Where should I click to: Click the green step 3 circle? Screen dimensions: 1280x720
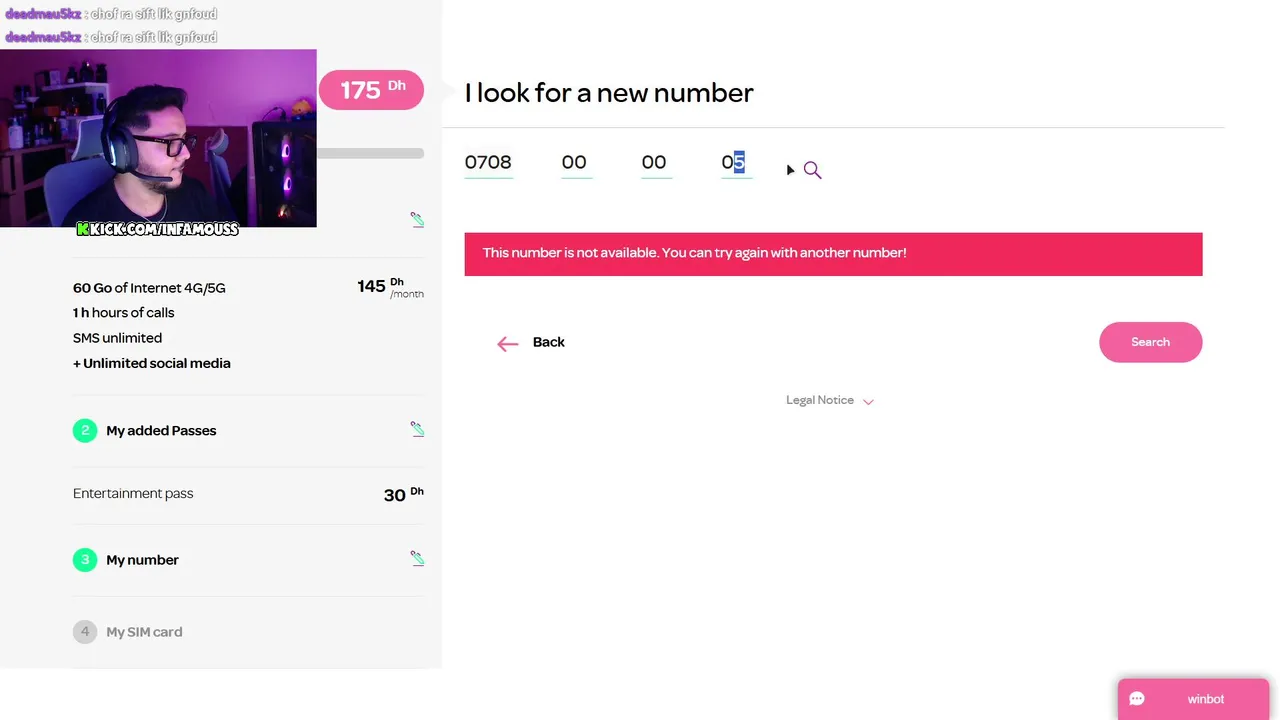85,560
